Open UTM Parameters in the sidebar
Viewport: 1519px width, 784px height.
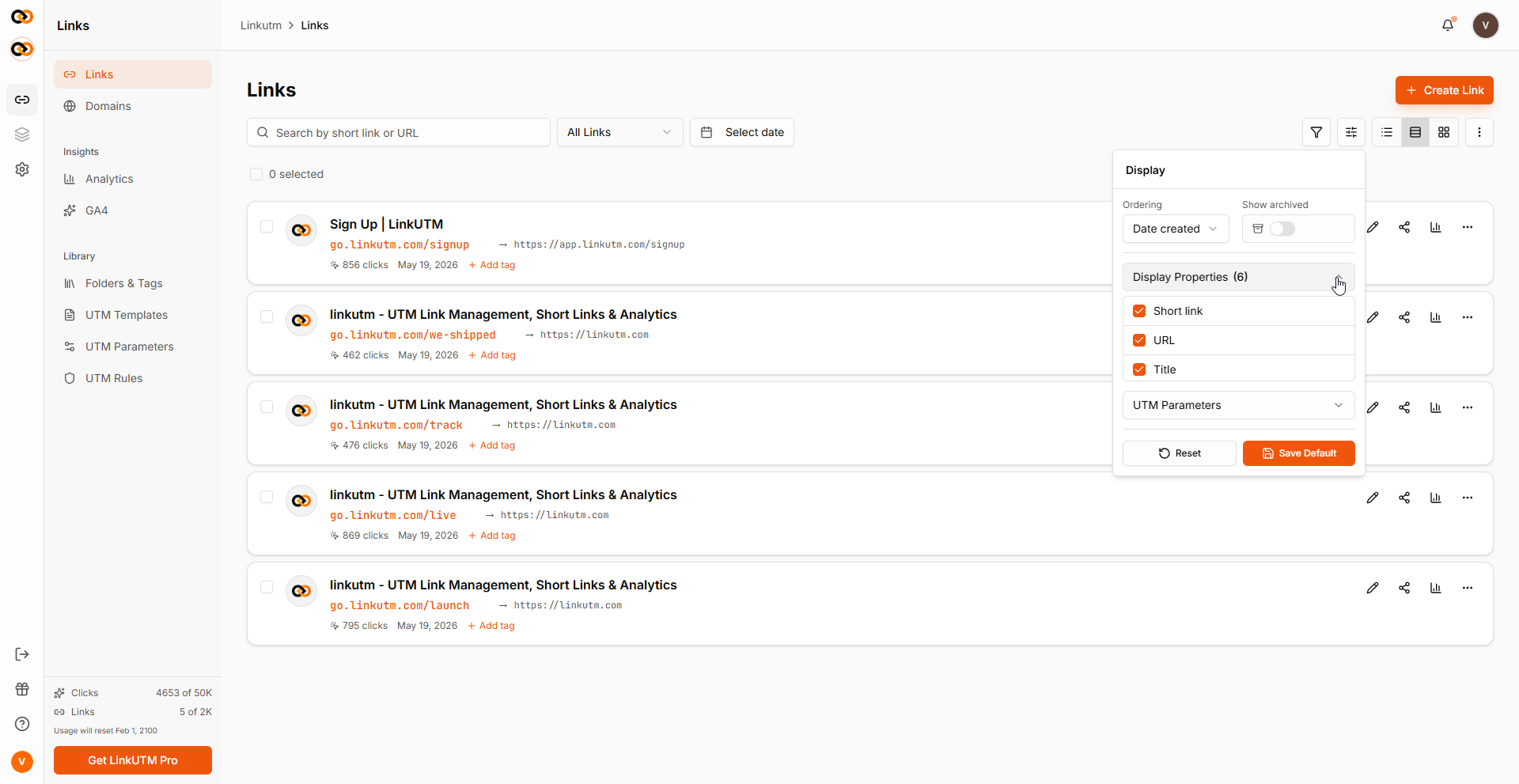(x=133, y=347)
